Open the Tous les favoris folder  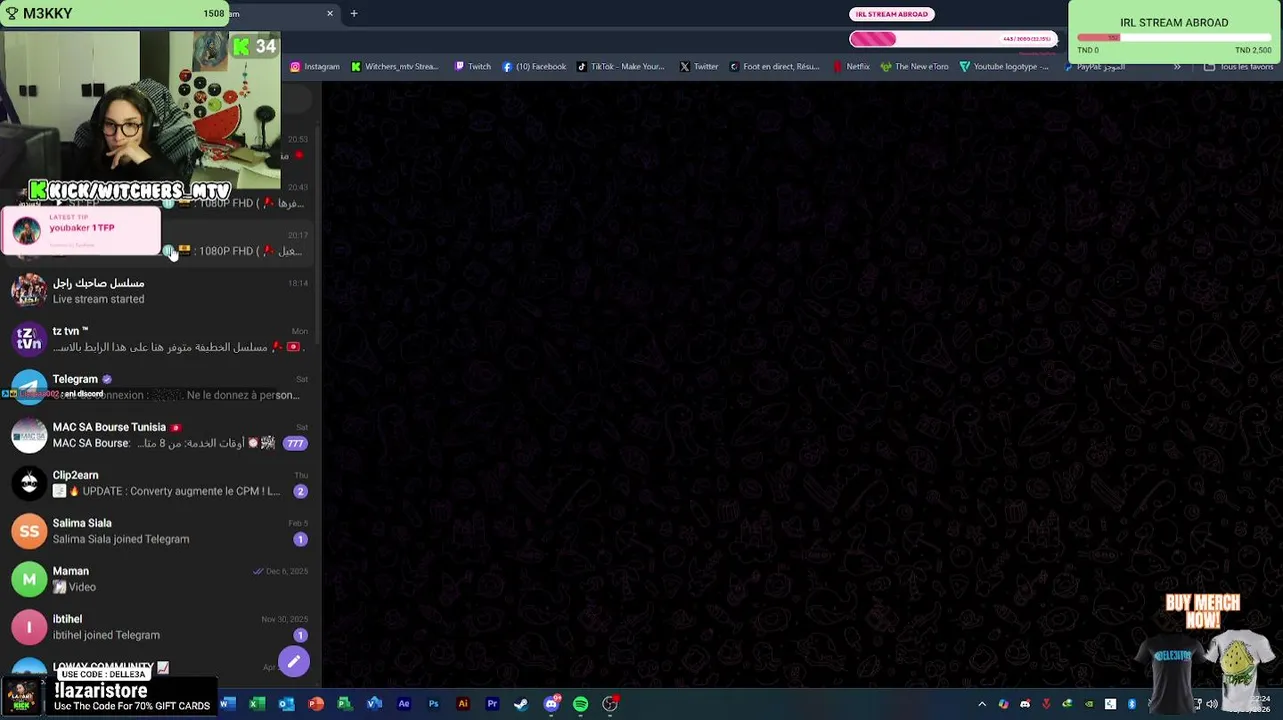[1238, 67]
